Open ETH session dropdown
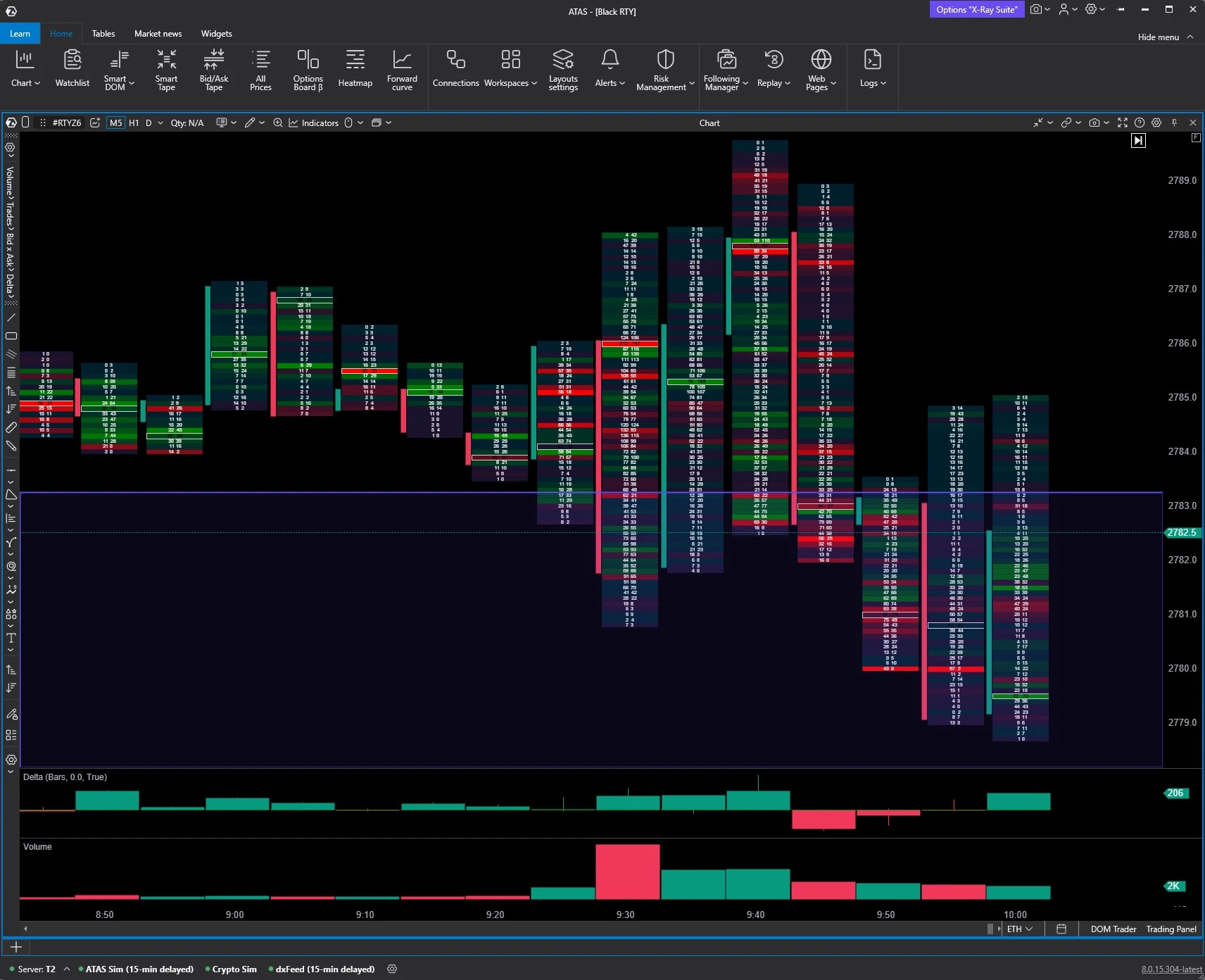The height and width of the screenshot is (980, 1205). click(1020, 929)
